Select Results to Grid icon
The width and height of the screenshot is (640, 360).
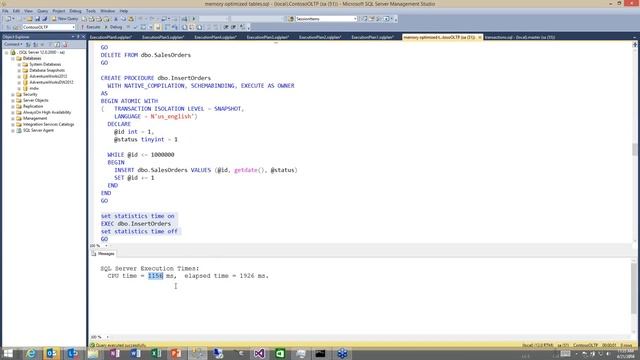click(192, 27)
